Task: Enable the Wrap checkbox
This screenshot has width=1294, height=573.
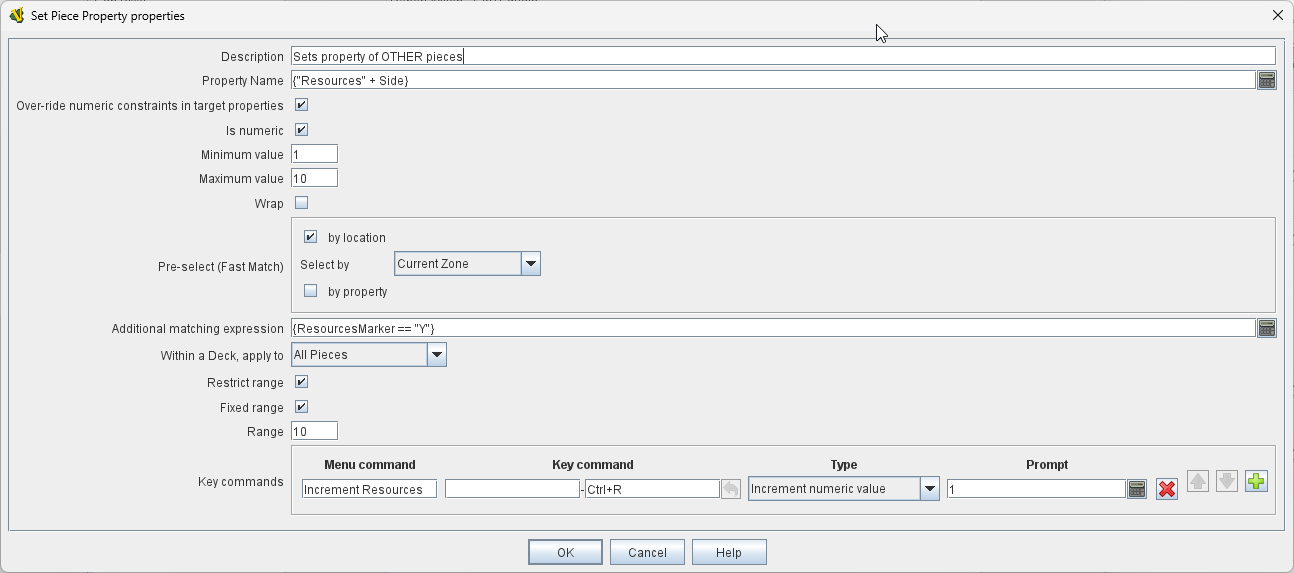Action: pyautogui.click(x=301, y=204)
